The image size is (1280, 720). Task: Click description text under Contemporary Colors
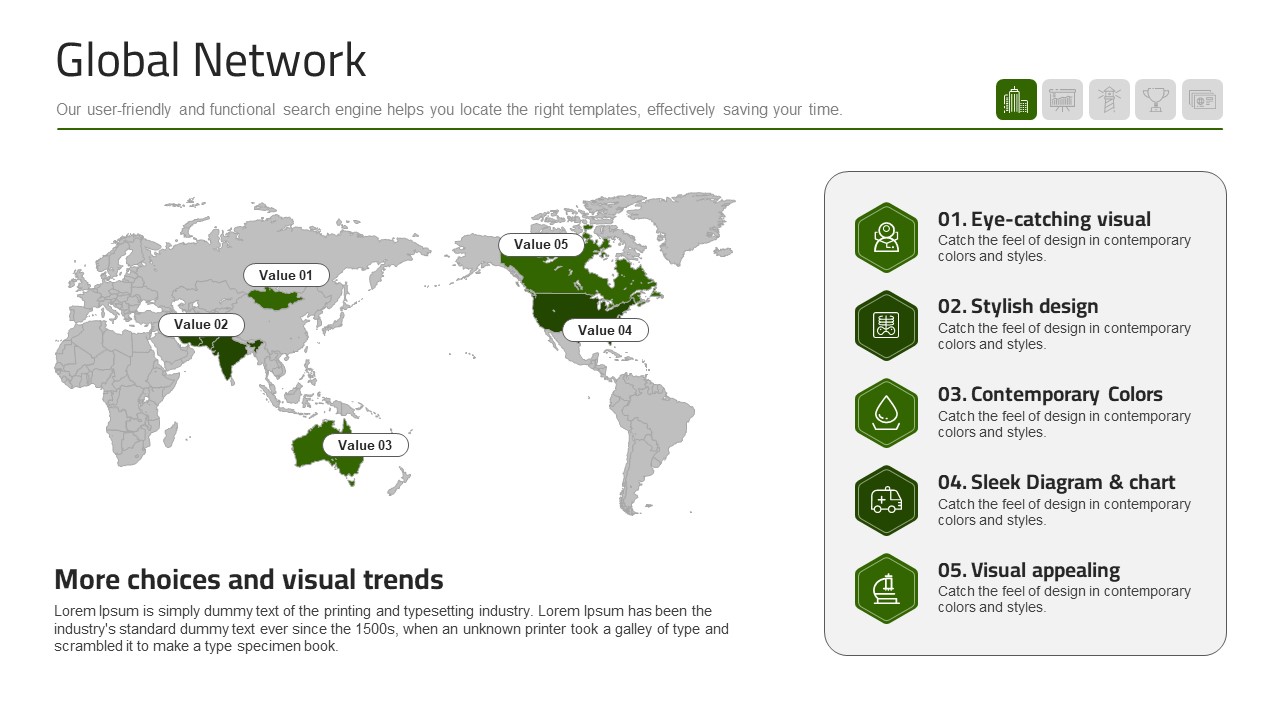pyautogui.click(x=1064, y=424)
